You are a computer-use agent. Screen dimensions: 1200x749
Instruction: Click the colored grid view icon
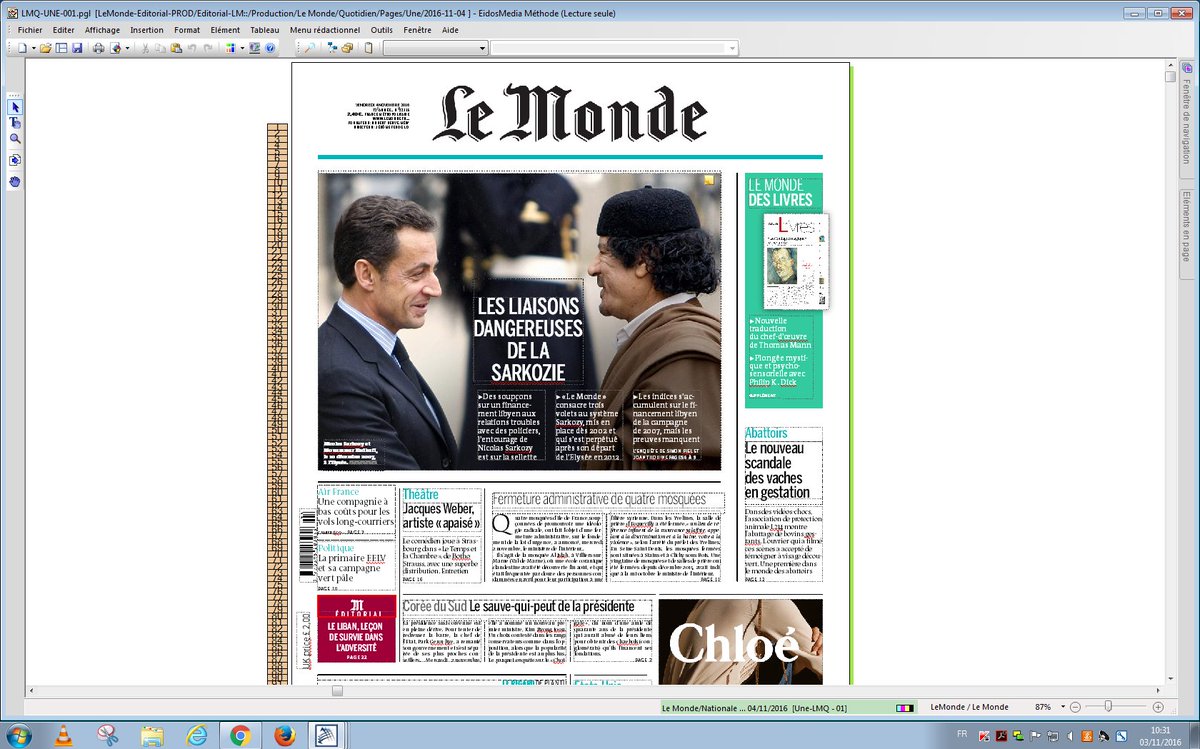pos(230,48)
